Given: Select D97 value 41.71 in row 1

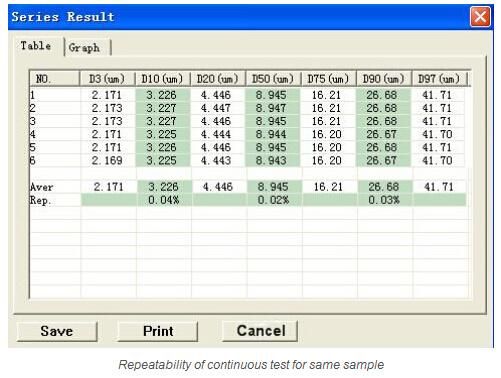Looking at the screenshot, I should (x=437, y=95).
